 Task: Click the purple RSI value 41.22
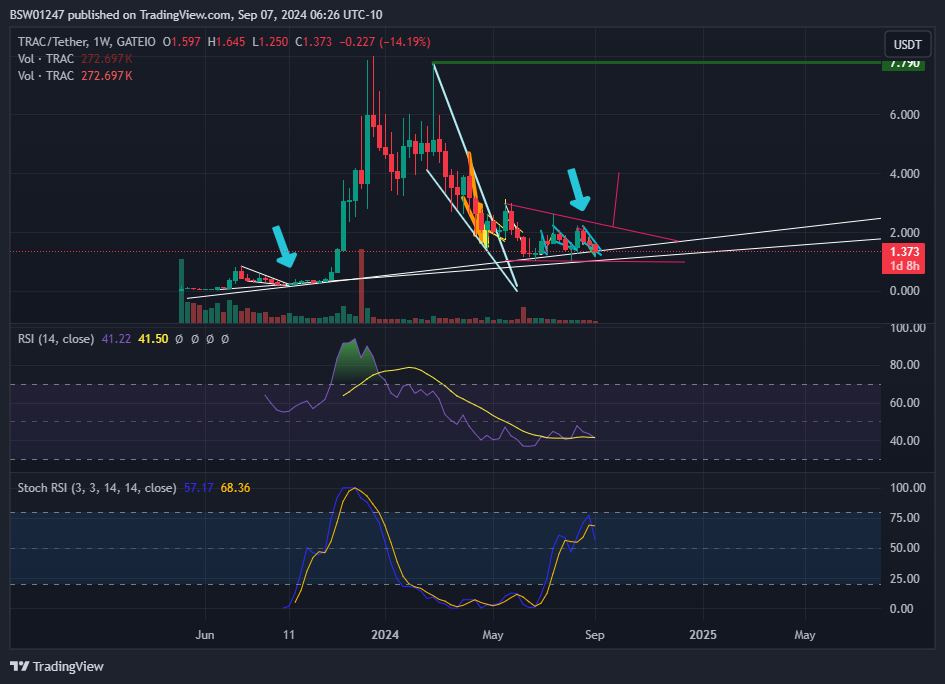pyautogui.click(x=116, y=339)
